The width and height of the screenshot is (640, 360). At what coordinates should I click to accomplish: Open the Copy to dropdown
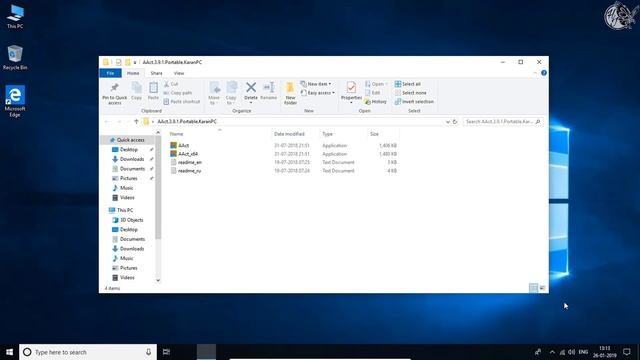(231, 93)
